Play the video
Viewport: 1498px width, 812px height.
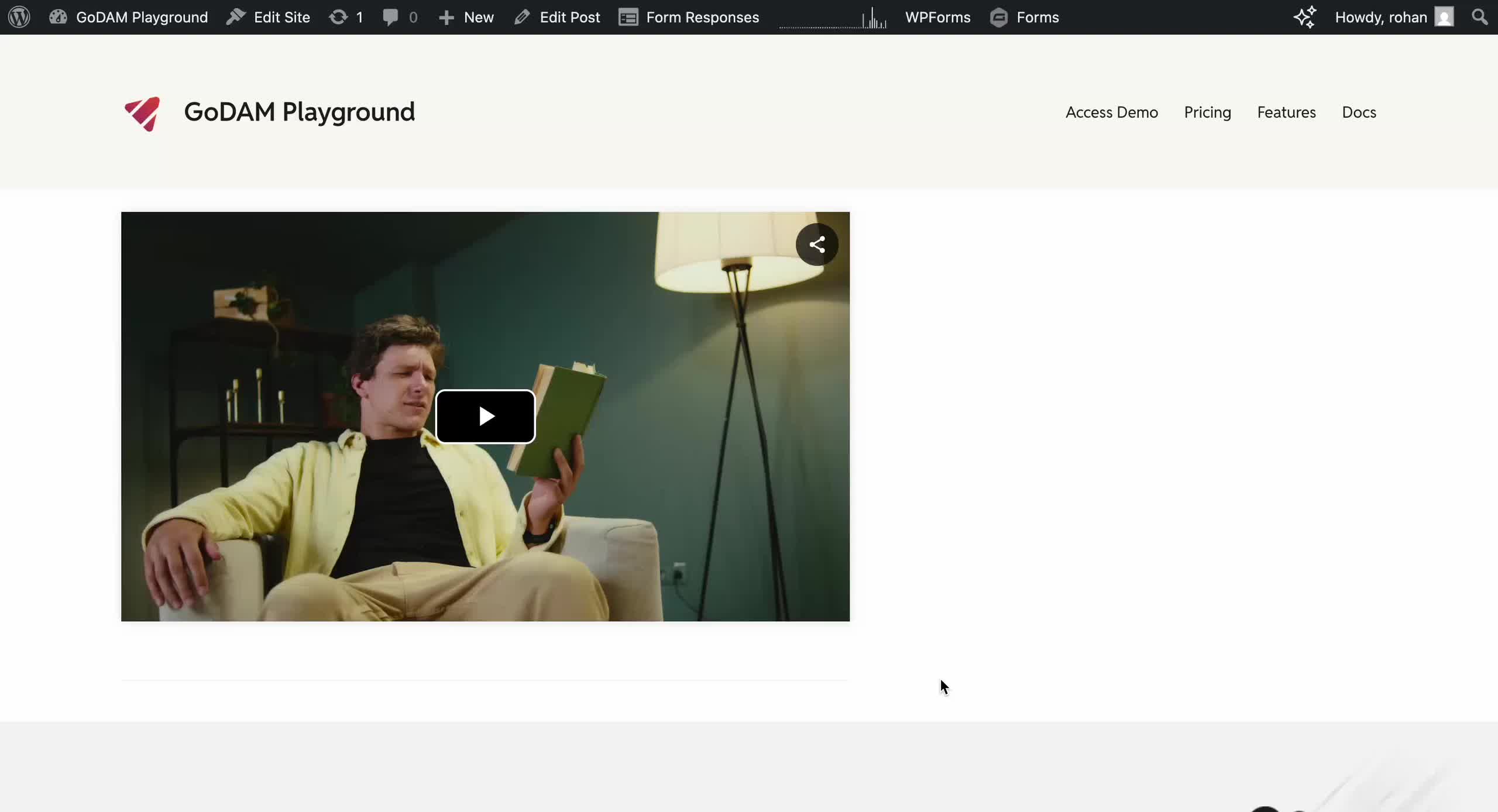tap(485, 416)
